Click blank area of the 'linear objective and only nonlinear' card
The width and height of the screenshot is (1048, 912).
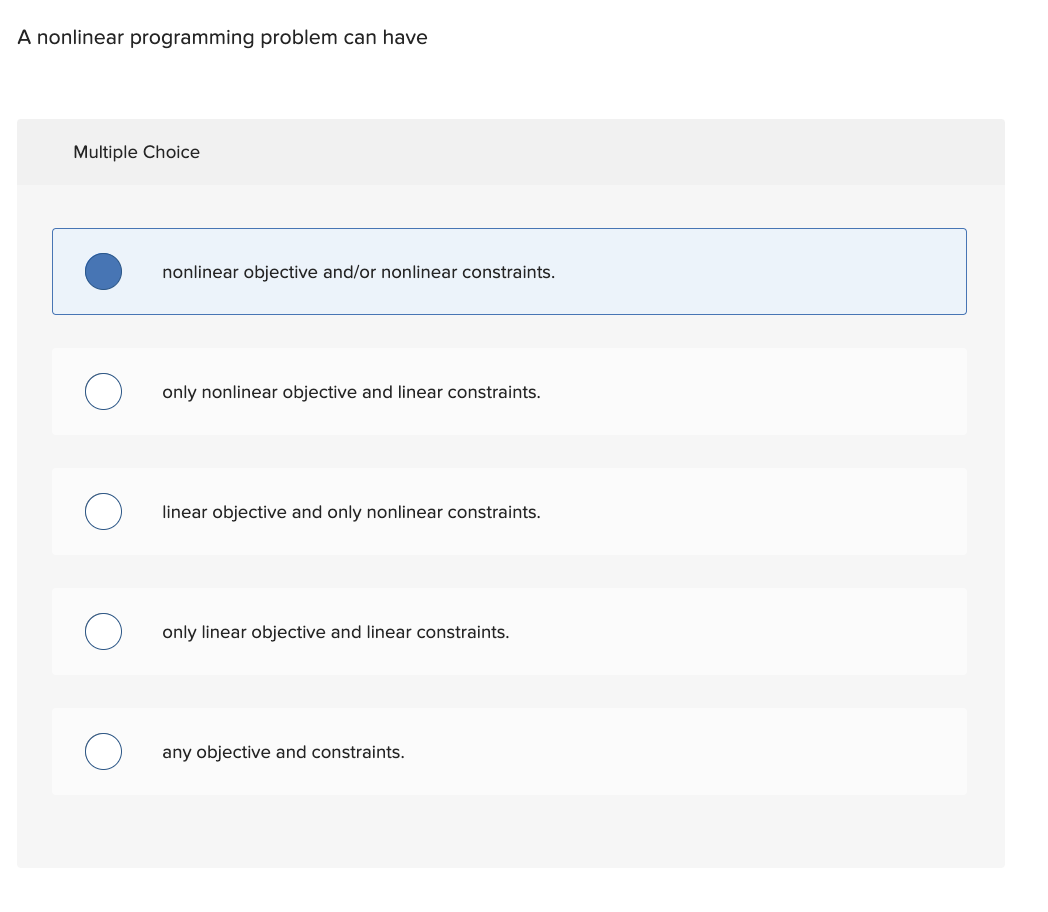pyautogui.click(x=755, y=512)
